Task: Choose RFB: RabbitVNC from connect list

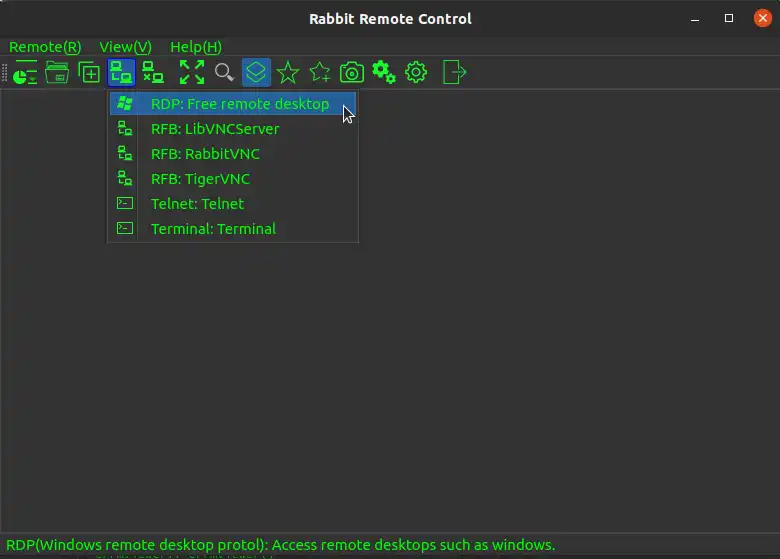Action: click(233, 154)
